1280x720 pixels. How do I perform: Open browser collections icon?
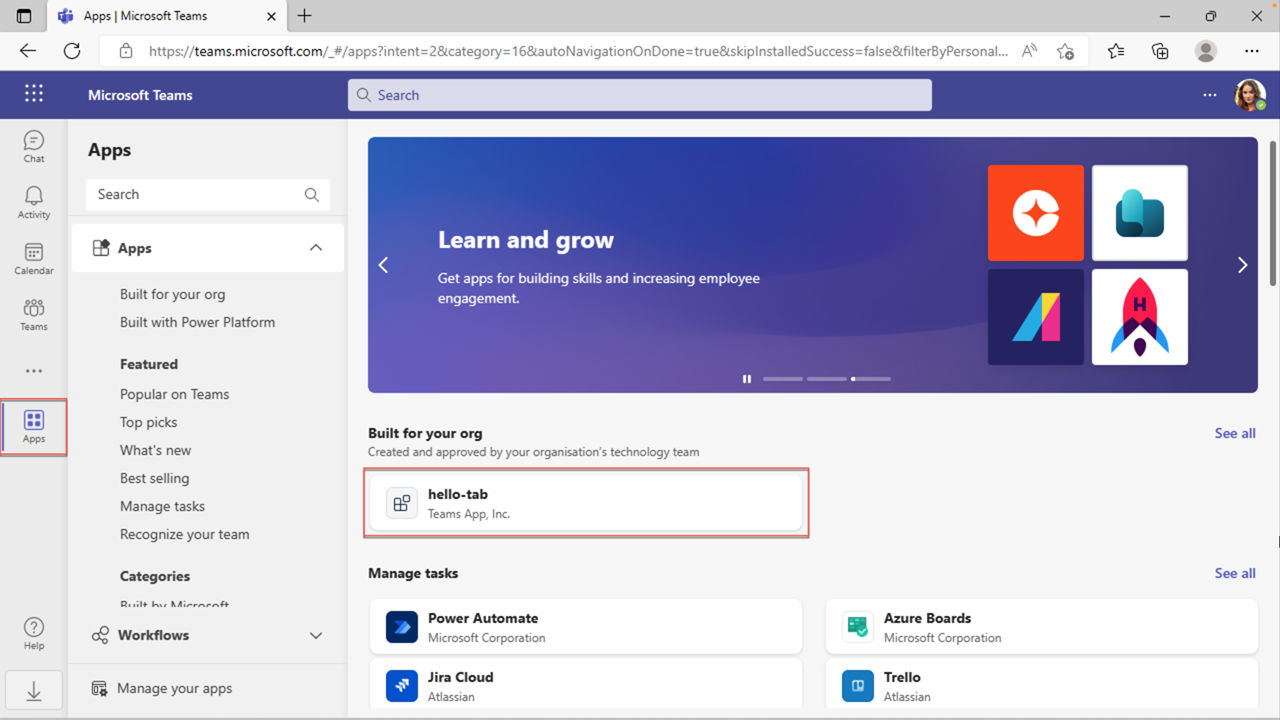[x=1160, y=51]
